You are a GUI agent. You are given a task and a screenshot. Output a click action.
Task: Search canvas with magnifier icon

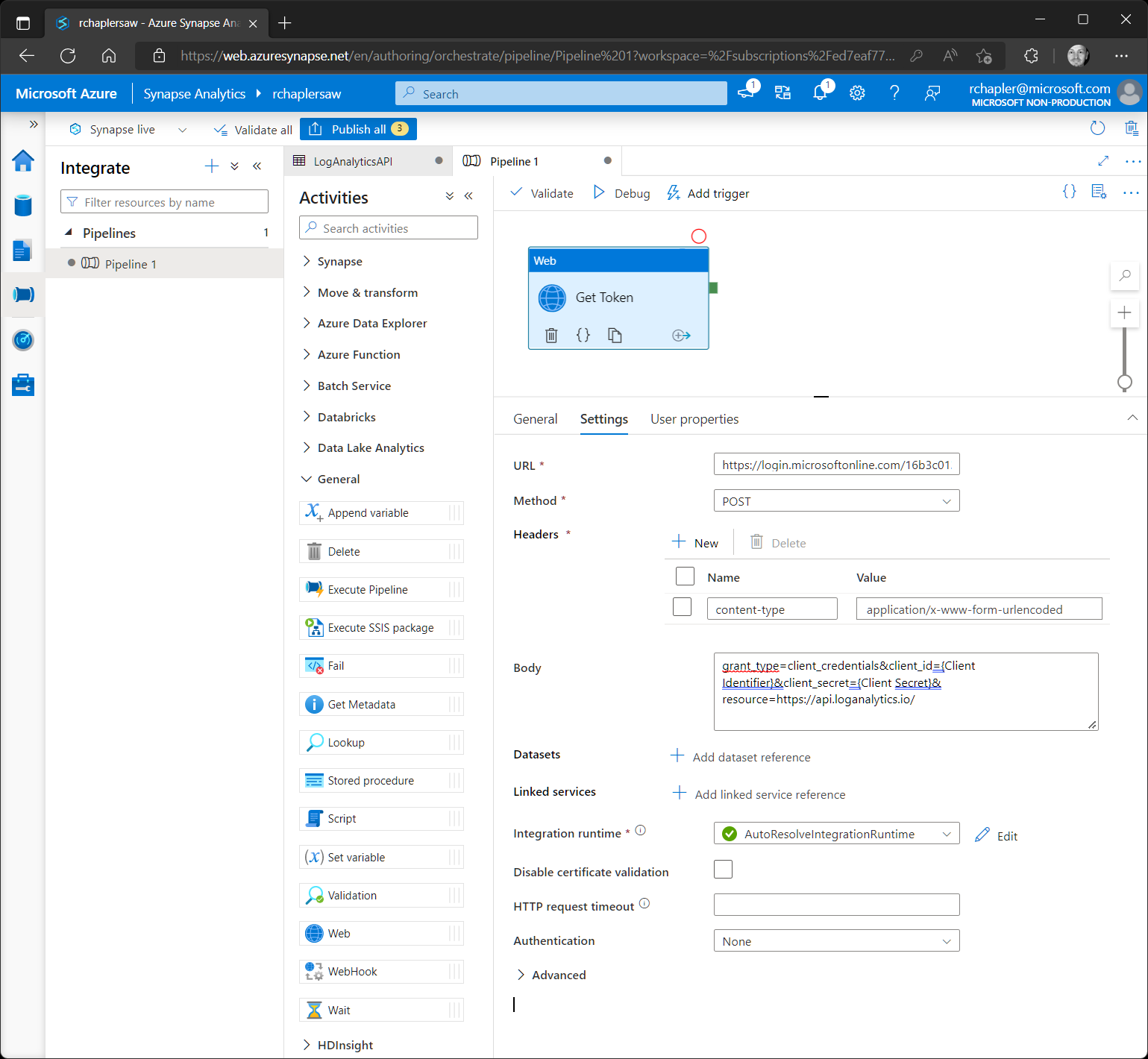click(x=1125, y=275)
